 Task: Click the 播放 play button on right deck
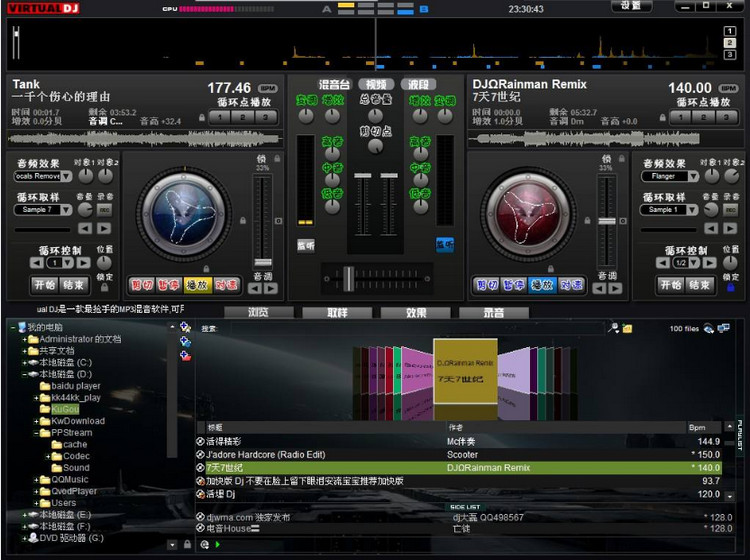541,285
